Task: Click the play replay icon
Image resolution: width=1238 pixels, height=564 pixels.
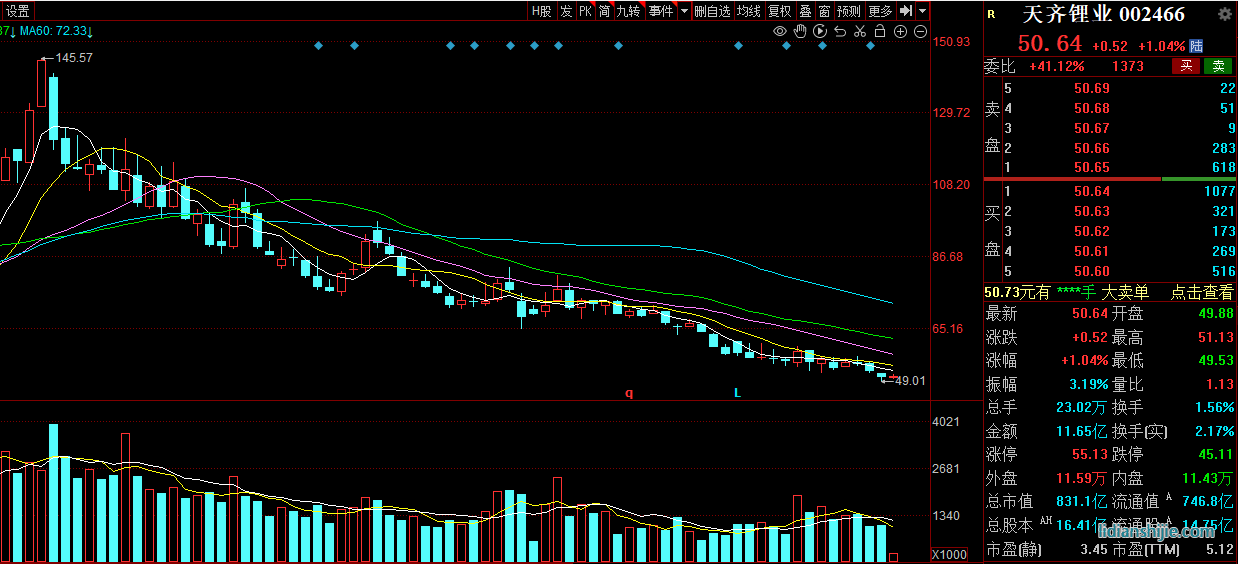Action: [820, 32]
